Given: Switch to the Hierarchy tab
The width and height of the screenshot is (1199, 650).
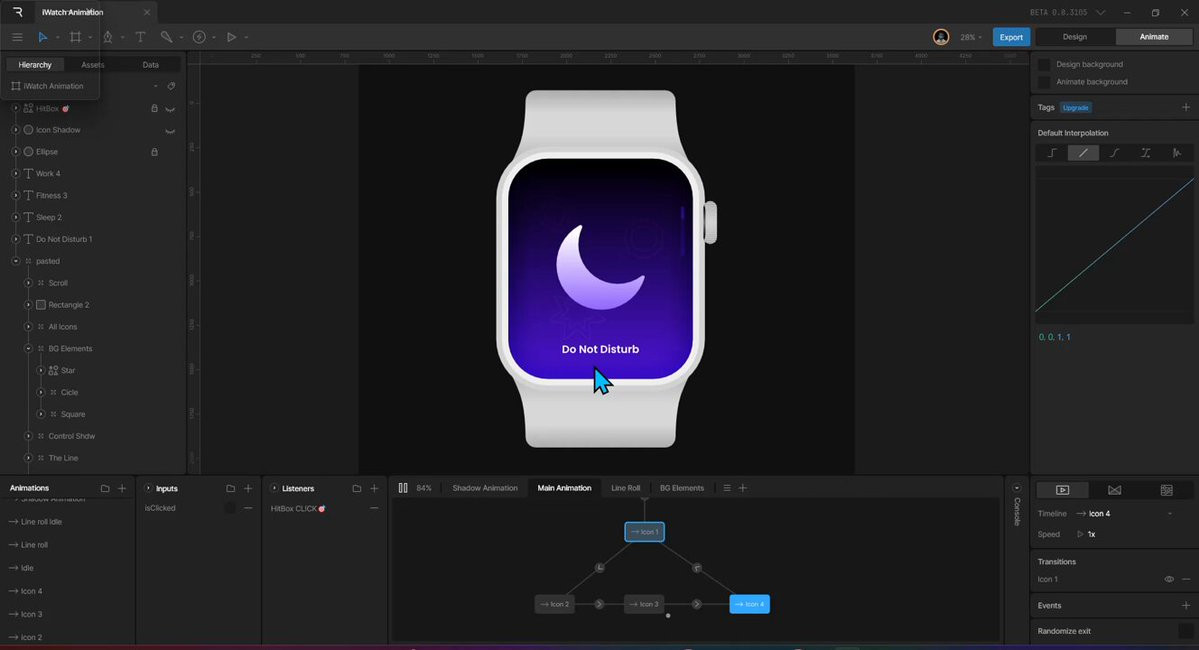Looking at the screenshot, I should pyautogui.click(x=35, y=65).
